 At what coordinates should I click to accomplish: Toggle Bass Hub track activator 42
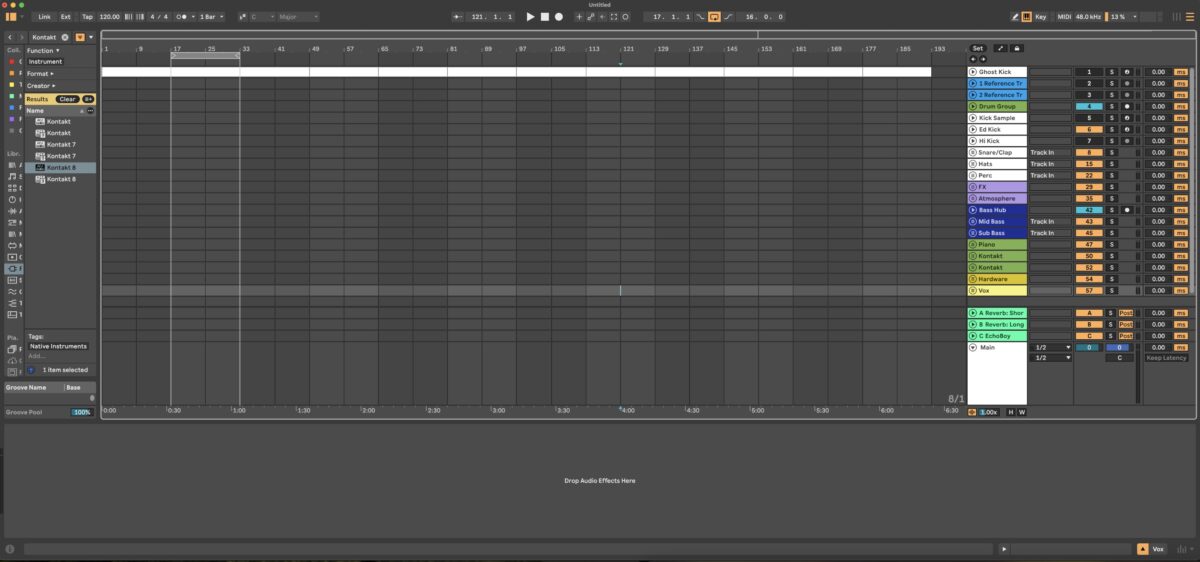pos(1088,210)
